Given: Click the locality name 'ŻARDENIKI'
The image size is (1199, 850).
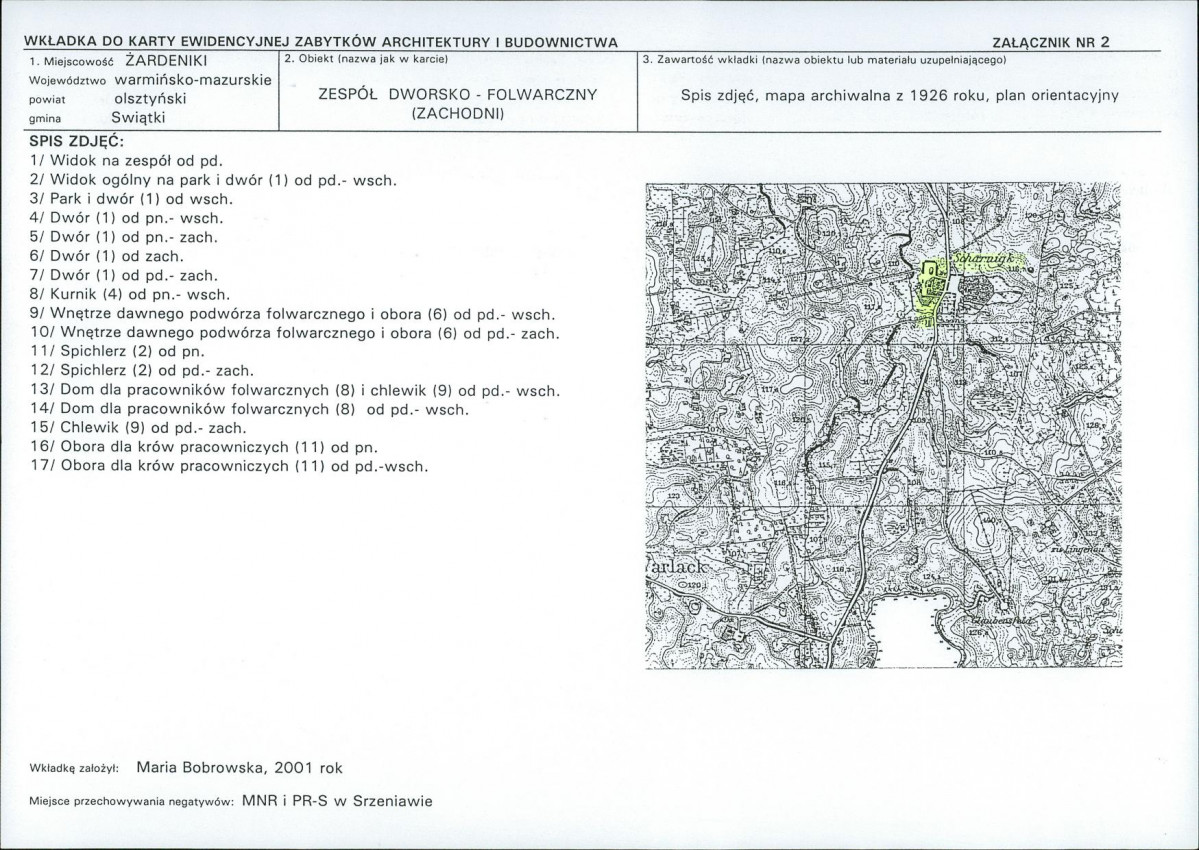Looking at the screenshot, I should (x=166, y=60).
